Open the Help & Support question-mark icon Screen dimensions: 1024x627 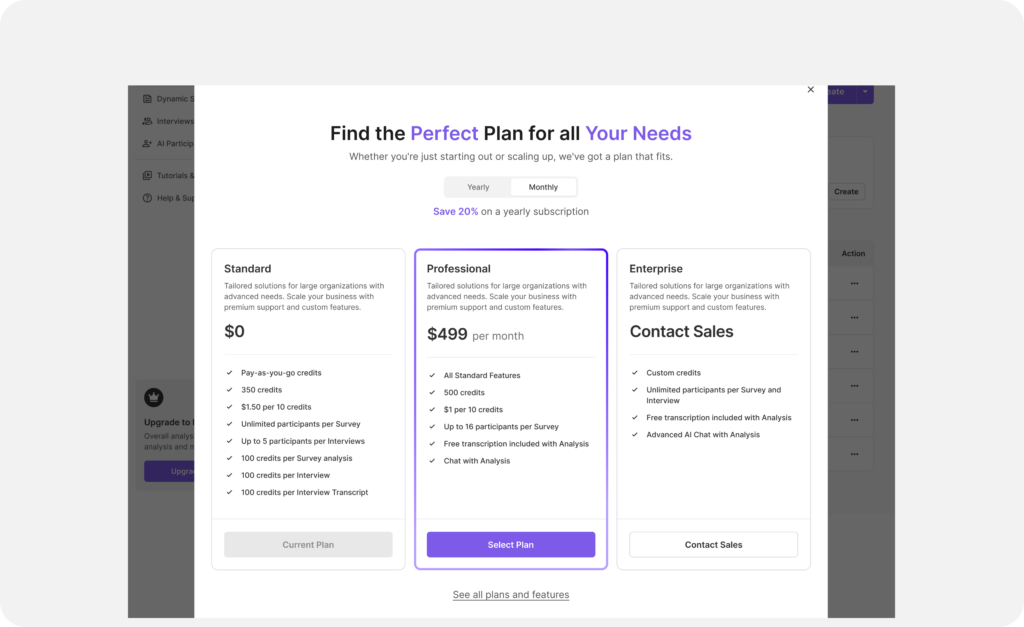pyautogui.click(x=148, y=198)
